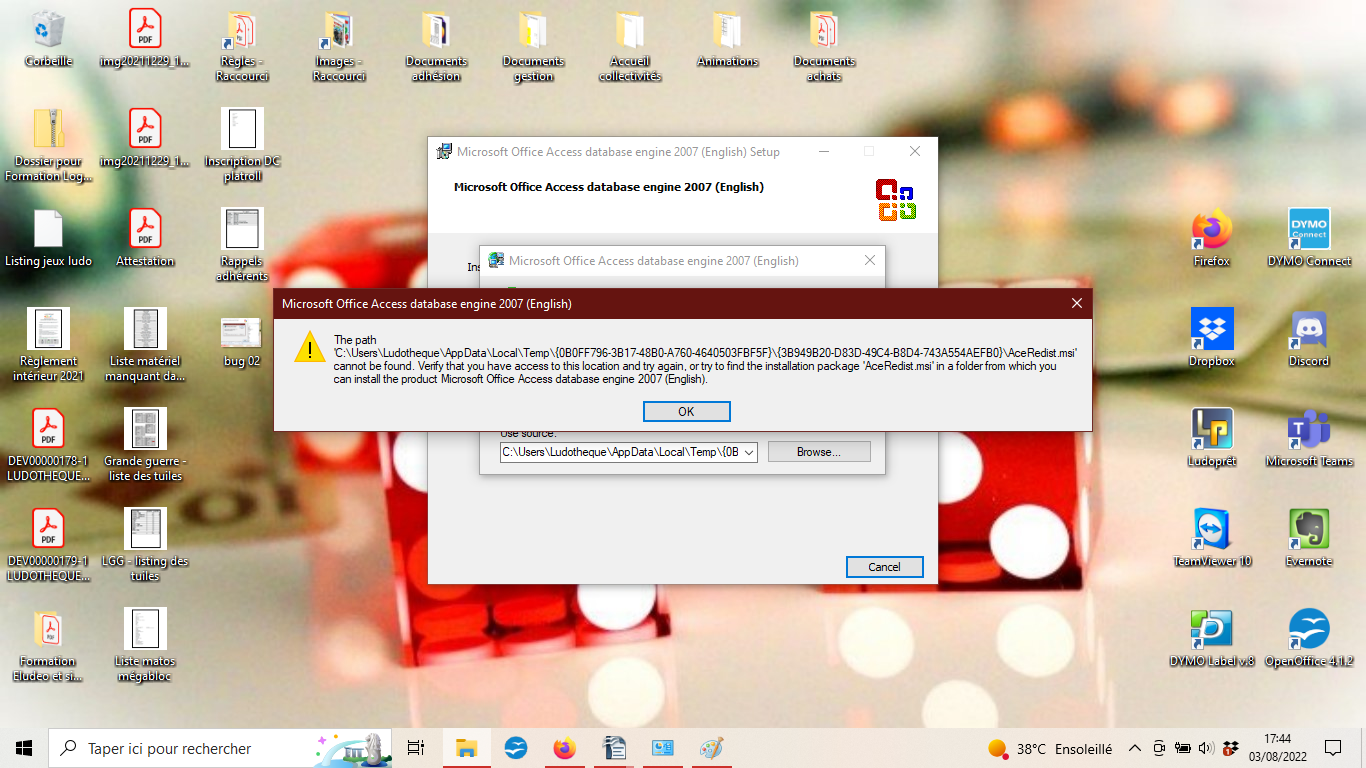Launch the DYMO Connect shortcut
Viewport: 1366px width, 768px height.
coord(1309,238)
